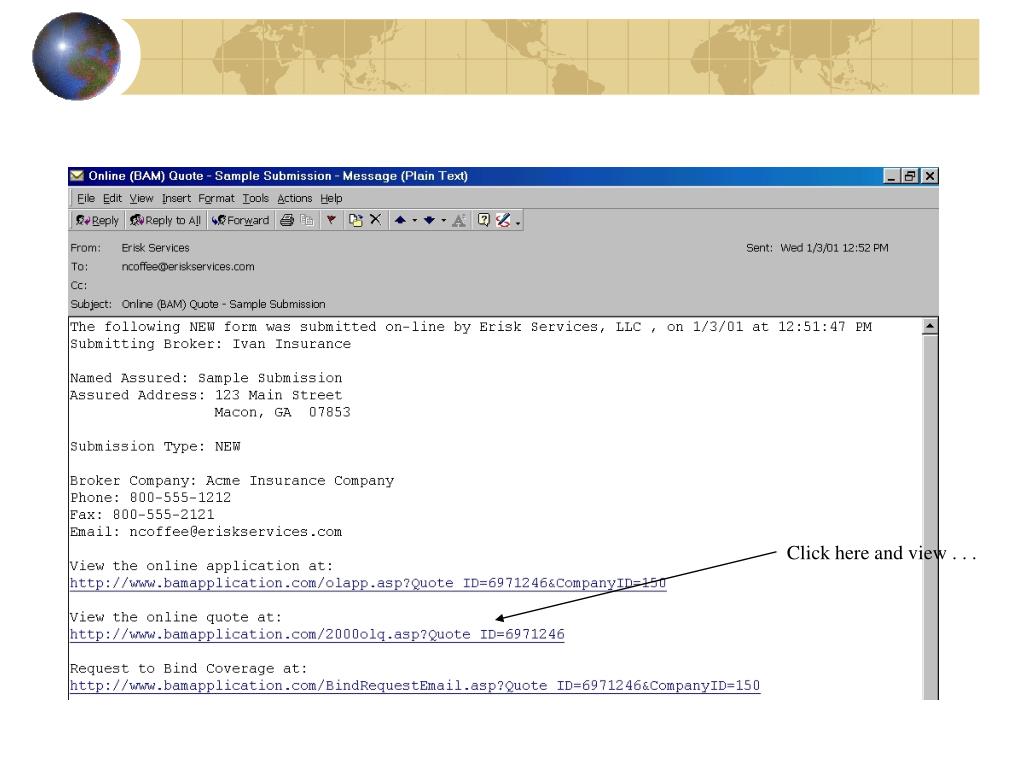Click the Email: ncoffee@eriskservices.com line in body
This screenshot has width=1024, height=768.
coord(206,532)
